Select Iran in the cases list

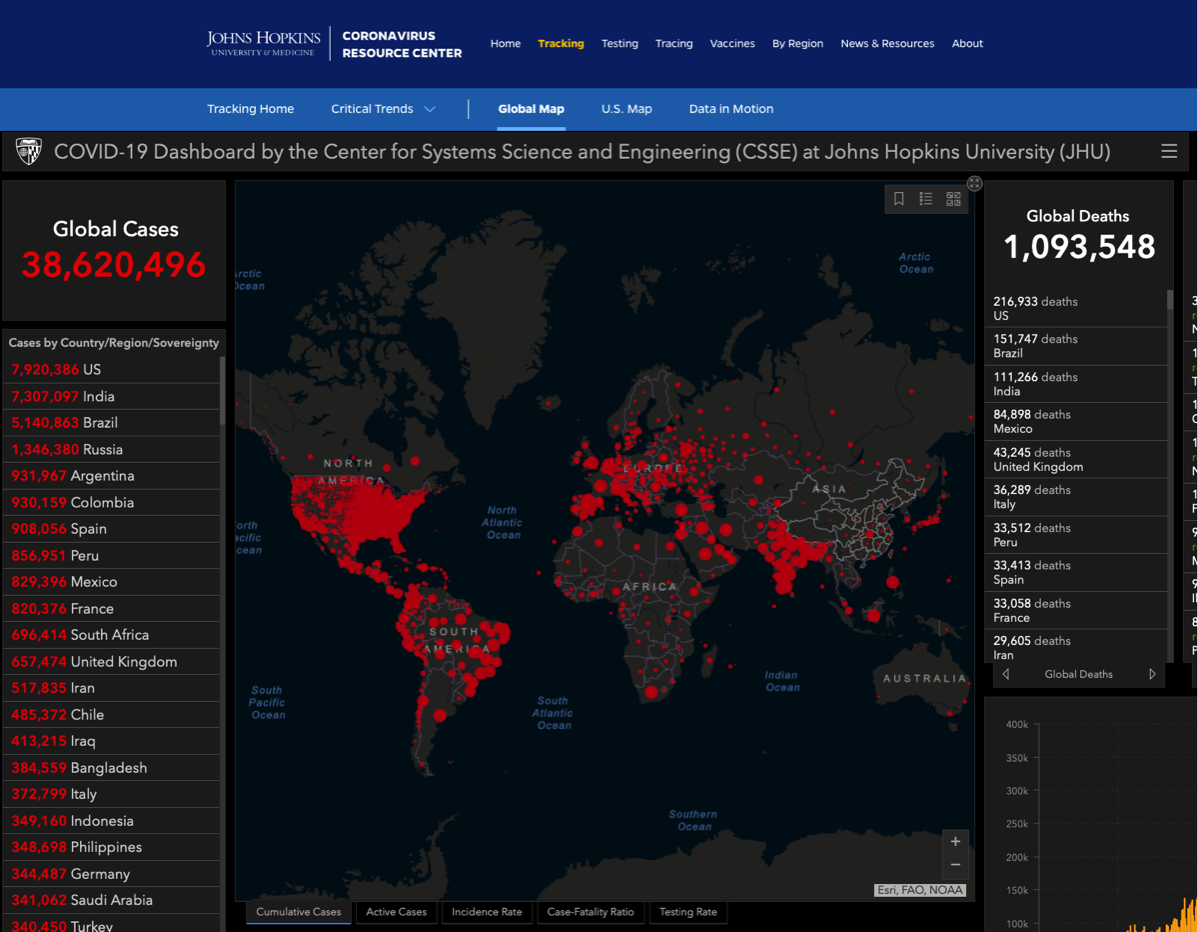pyautogui.click(x=111, y=688)
